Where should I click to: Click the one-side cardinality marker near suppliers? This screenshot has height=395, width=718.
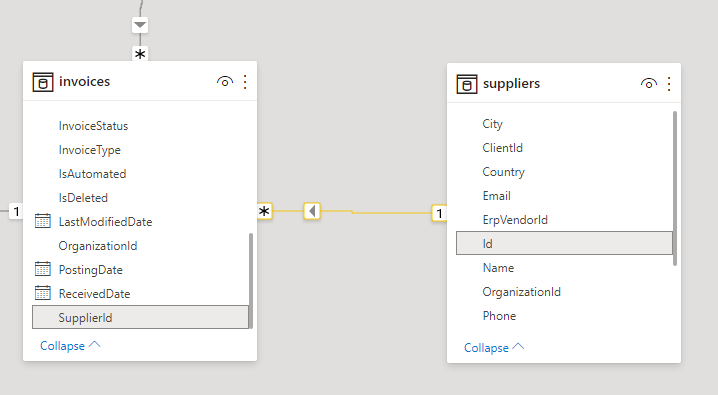point(439,213)
